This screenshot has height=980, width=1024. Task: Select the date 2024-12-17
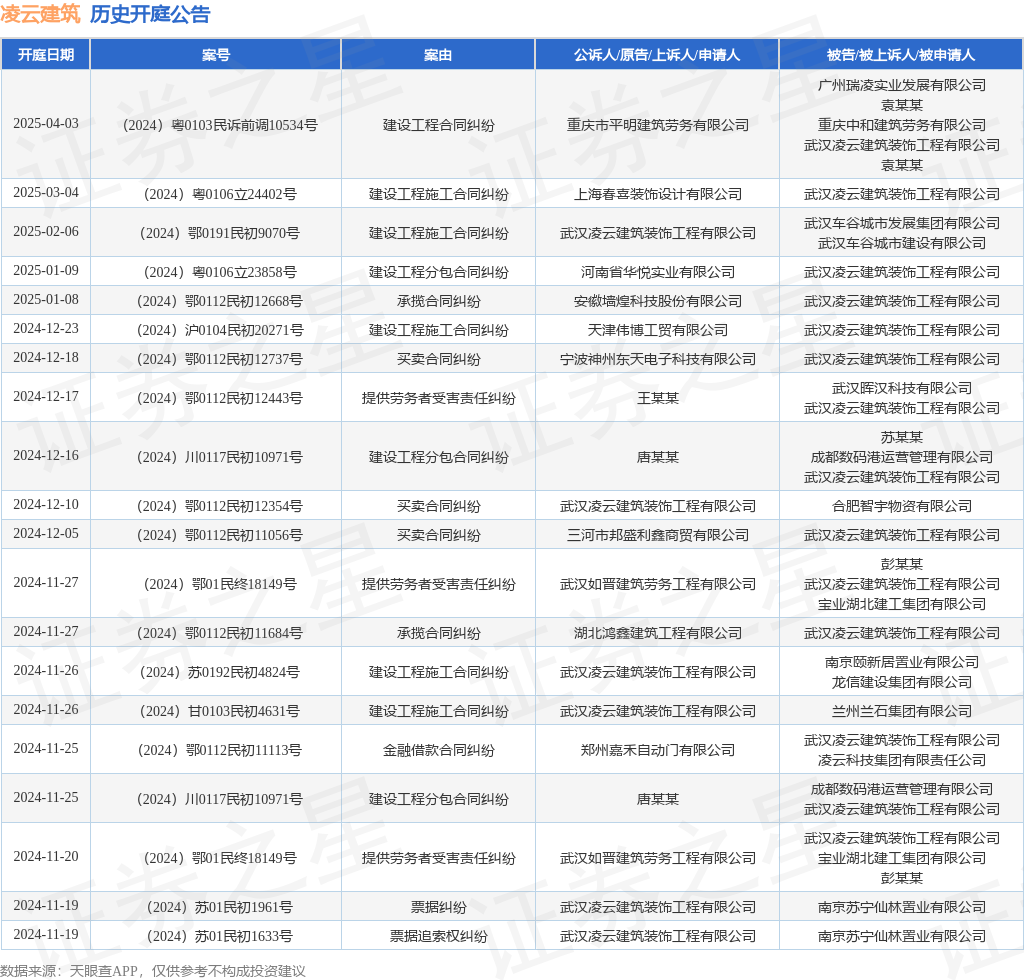46,397
